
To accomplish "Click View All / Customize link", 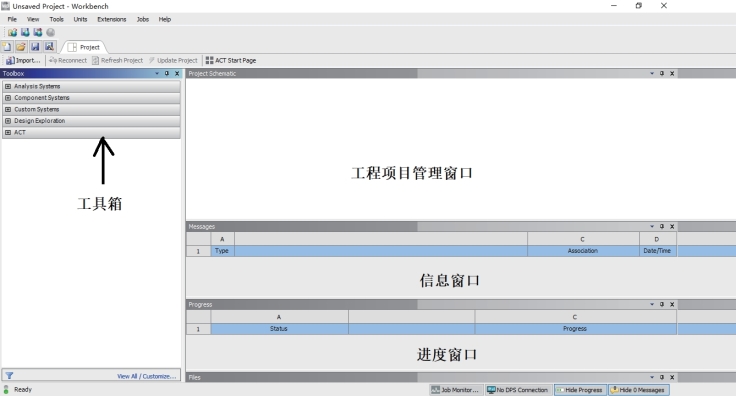I will [x=146, y=376].
